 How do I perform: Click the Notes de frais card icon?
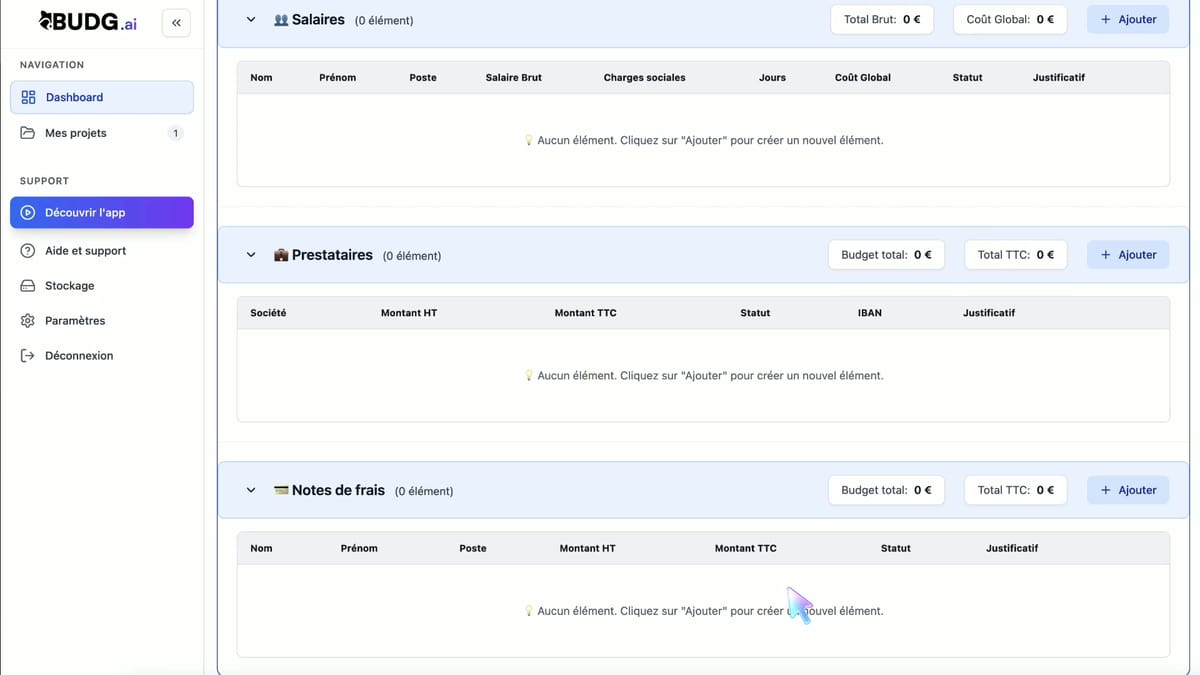(x=281, y=490)
